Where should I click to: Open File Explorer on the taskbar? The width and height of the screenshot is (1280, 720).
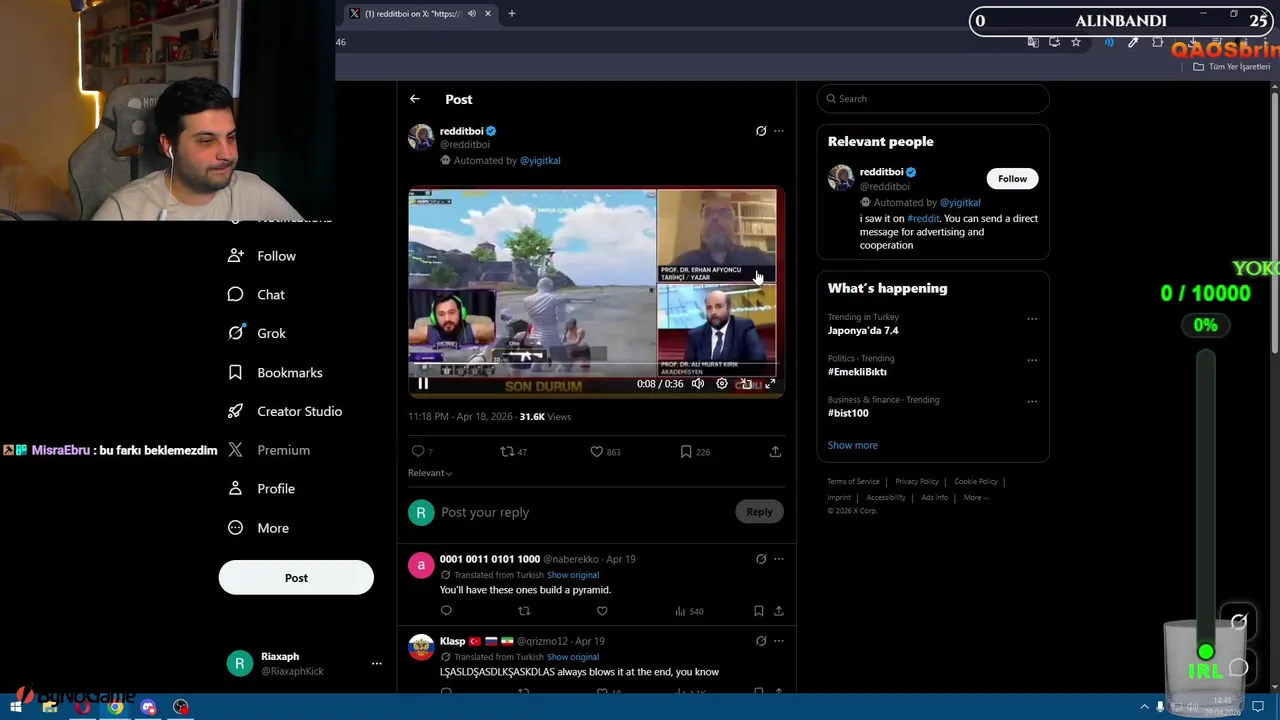pyautogui.click(x=49, y=707)
